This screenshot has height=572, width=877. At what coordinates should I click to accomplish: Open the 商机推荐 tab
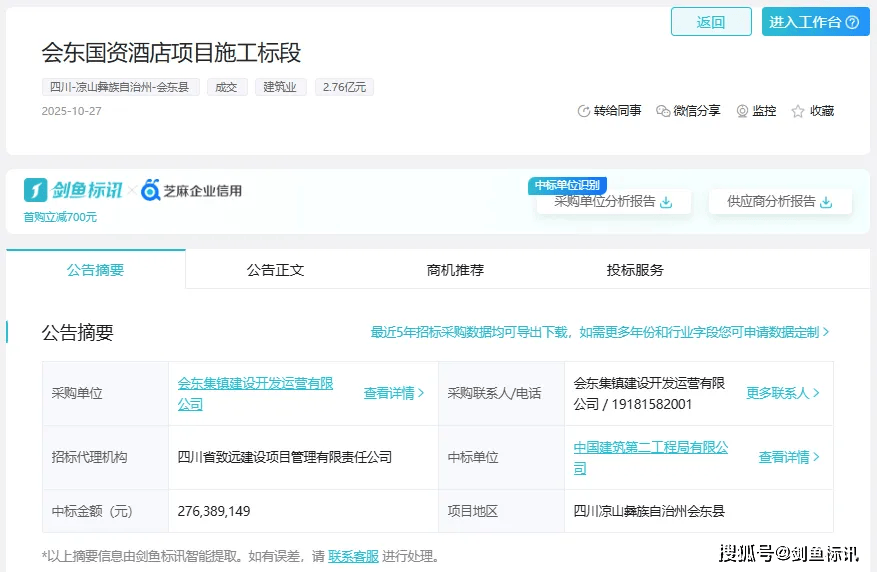[x=455, y=270]
